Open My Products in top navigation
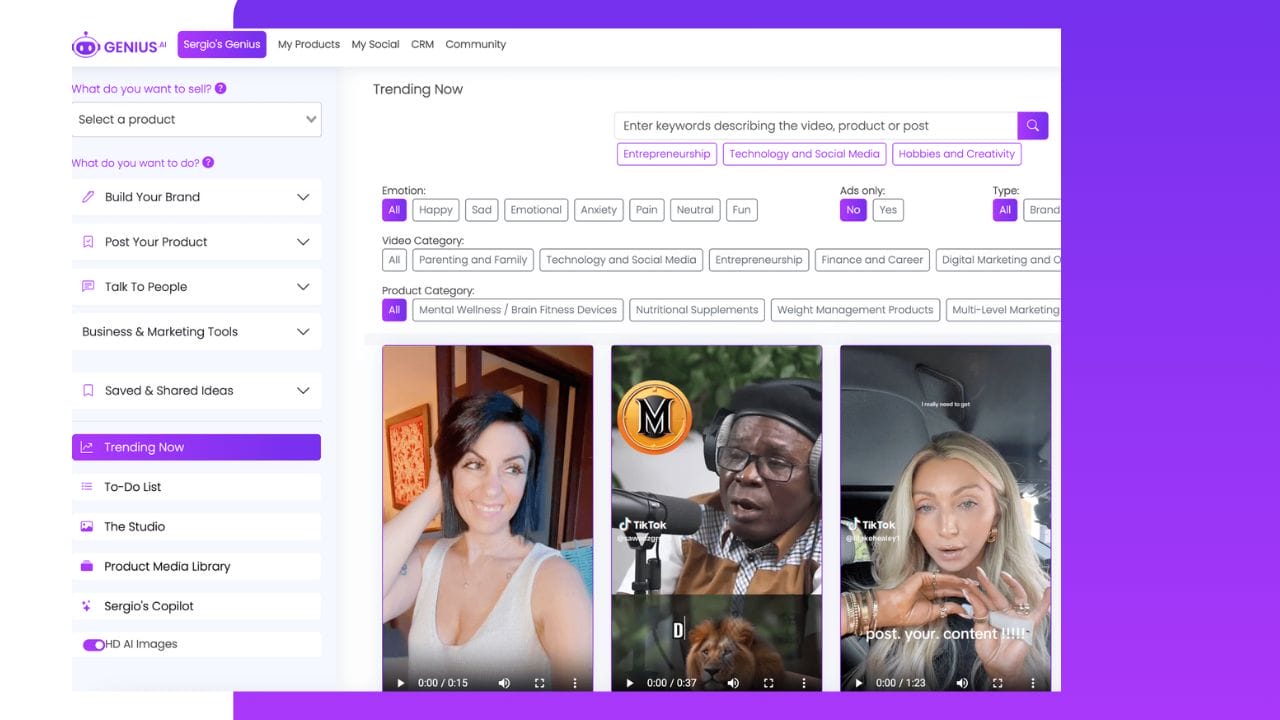 [x=308, y=45]
